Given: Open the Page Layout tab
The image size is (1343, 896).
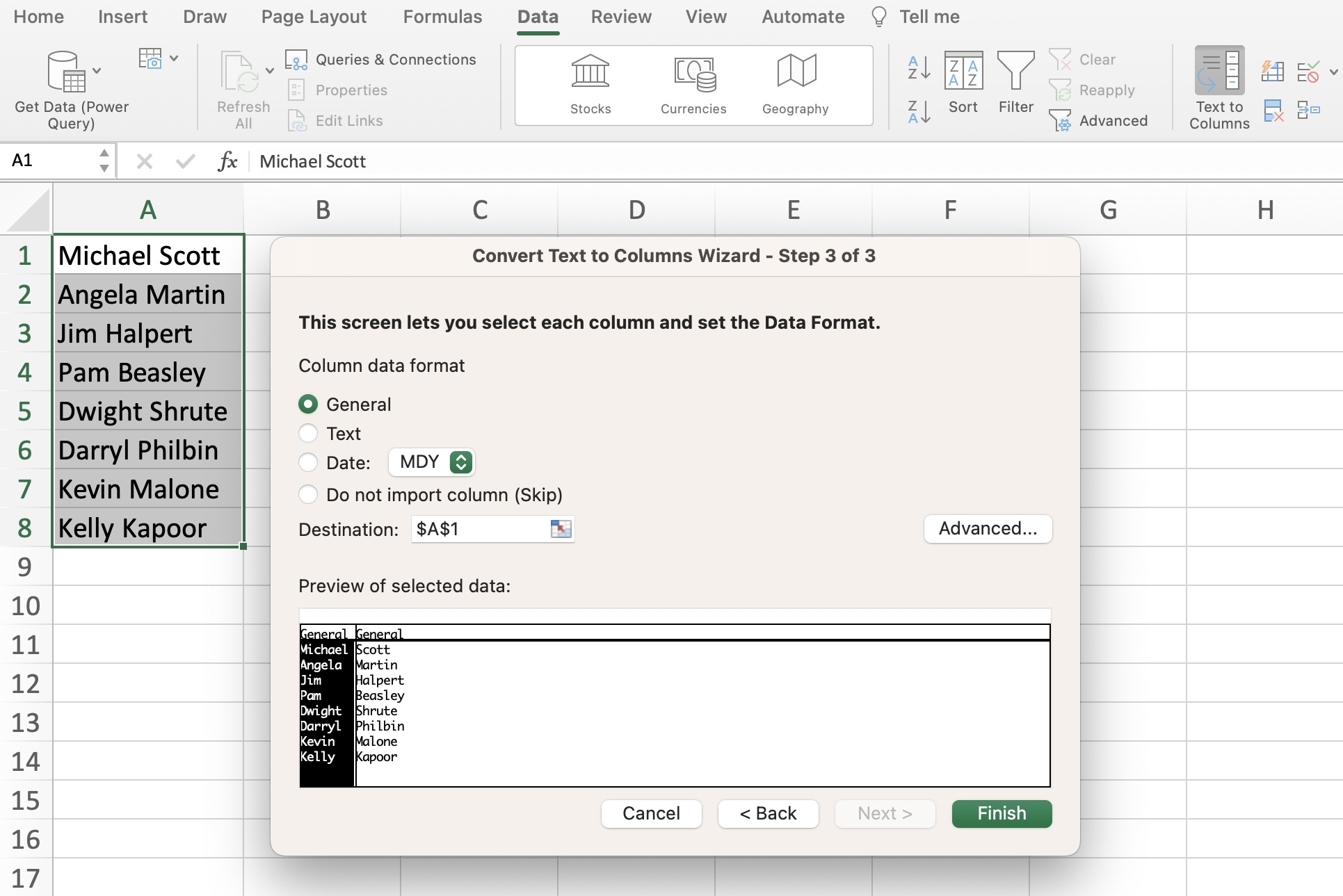Looking at the screenshot, I should [x=314, y=17].
